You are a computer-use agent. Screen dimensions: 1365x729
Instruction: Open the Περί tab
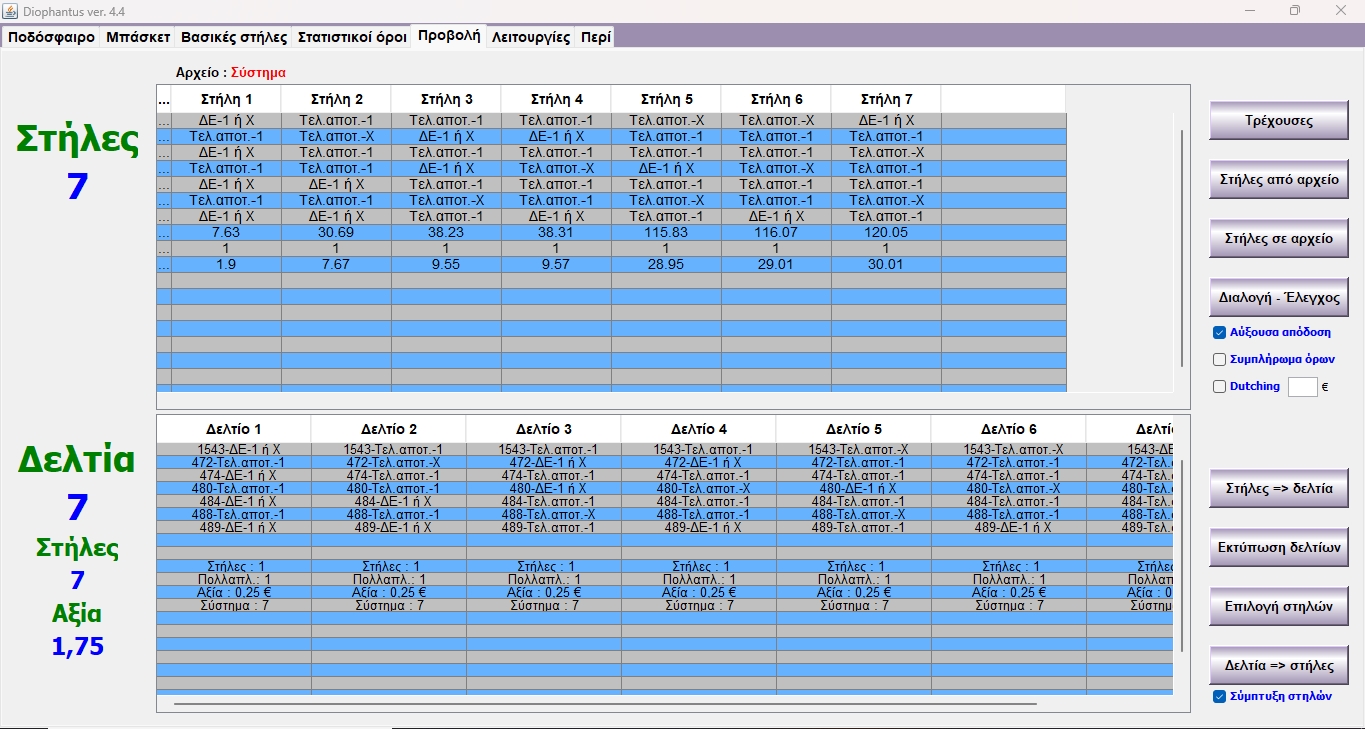(x=594, y=37)
